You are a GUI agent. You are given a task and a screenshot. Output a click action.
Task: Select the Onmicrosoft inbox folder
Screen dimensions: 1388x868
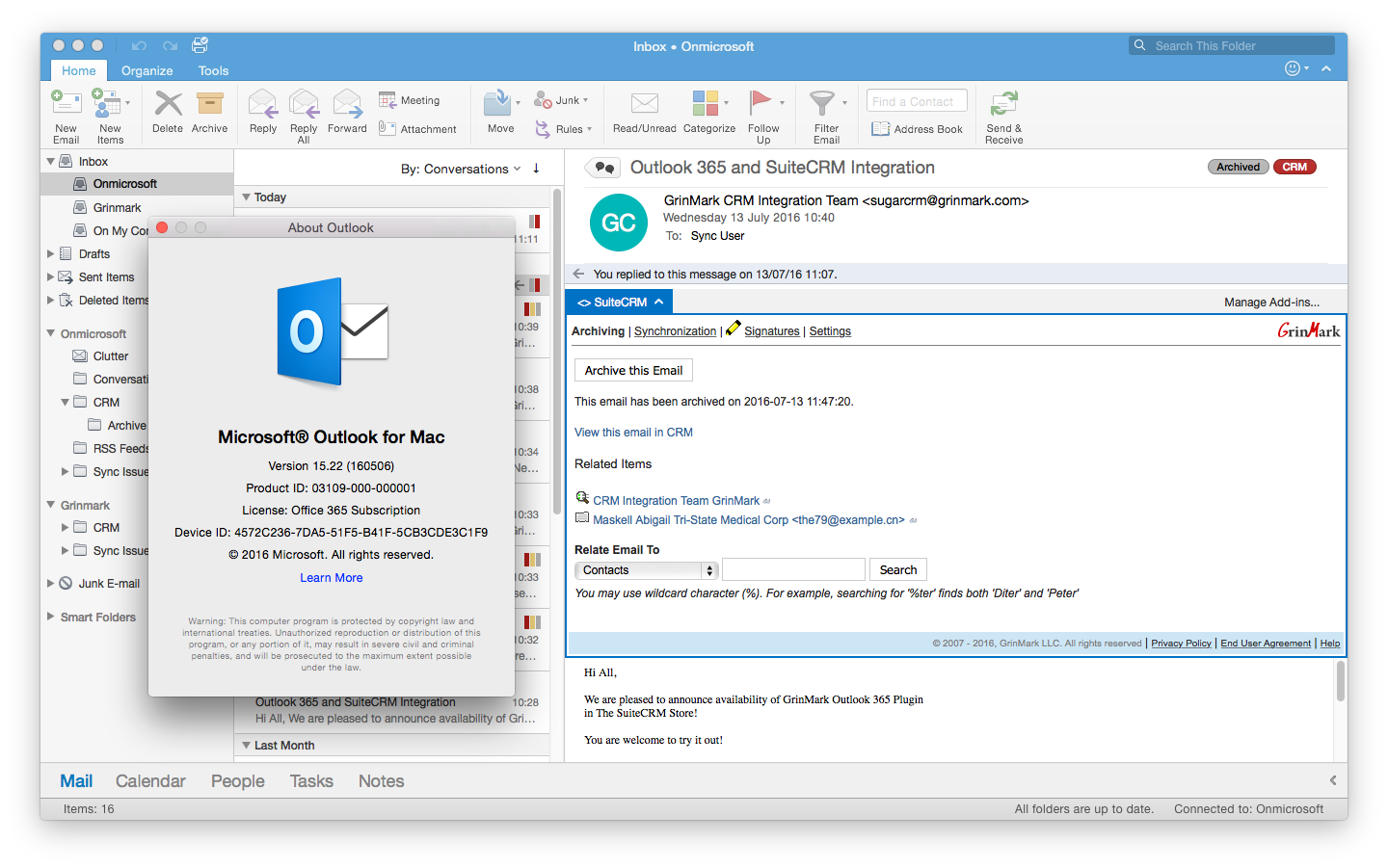point(137,184)
